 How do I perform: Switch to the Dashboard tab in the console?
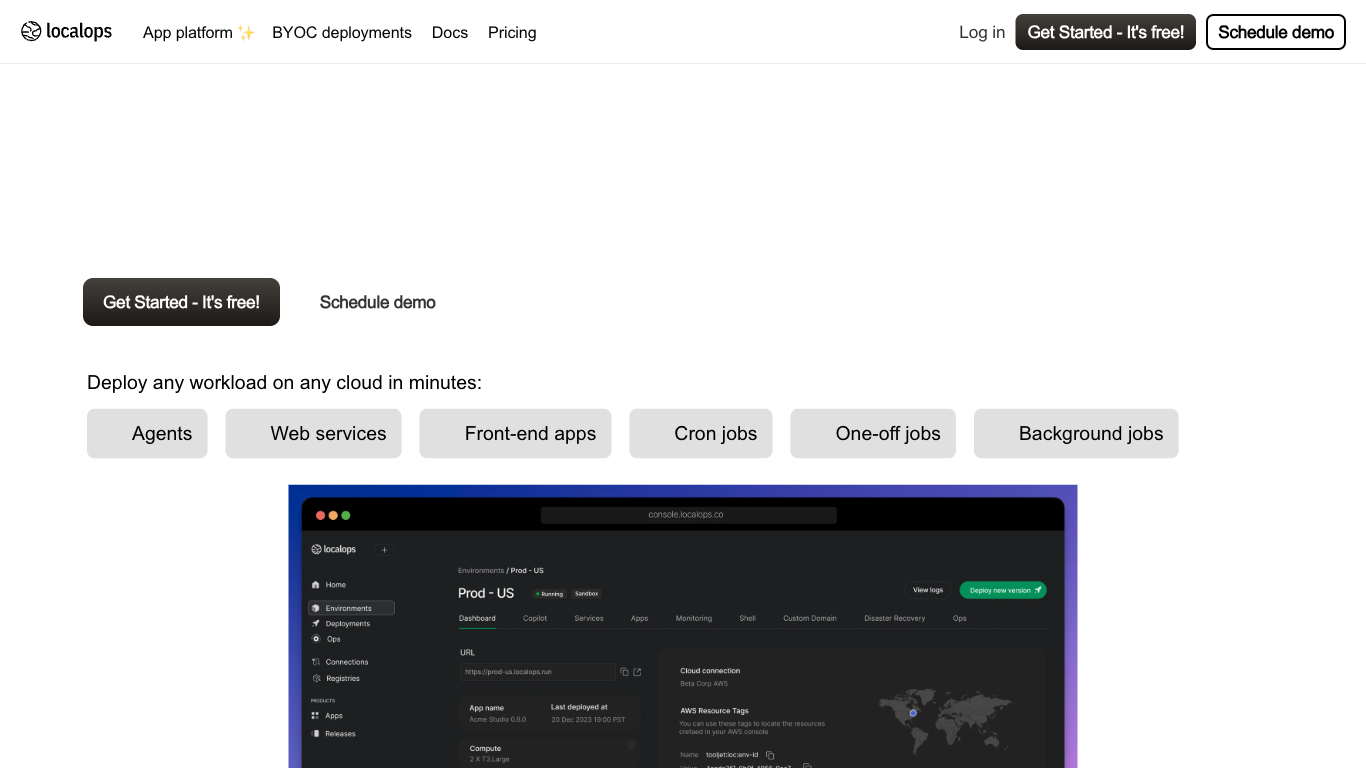(x=477, y=618)
